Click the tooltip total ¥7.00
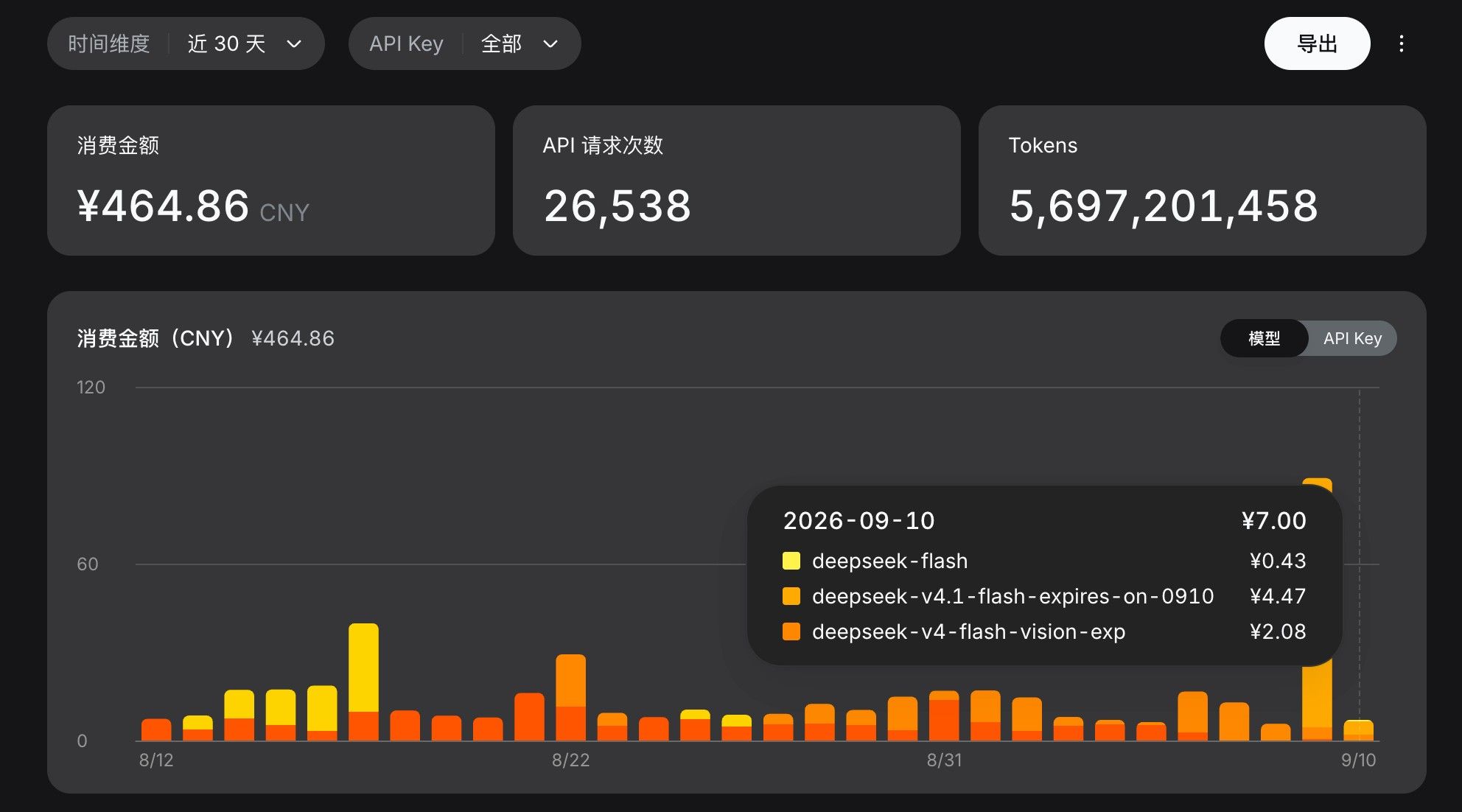Image resolution: width=1462 pixels, height=812 pixels. pyautogui.click(x=1273, y=520)
